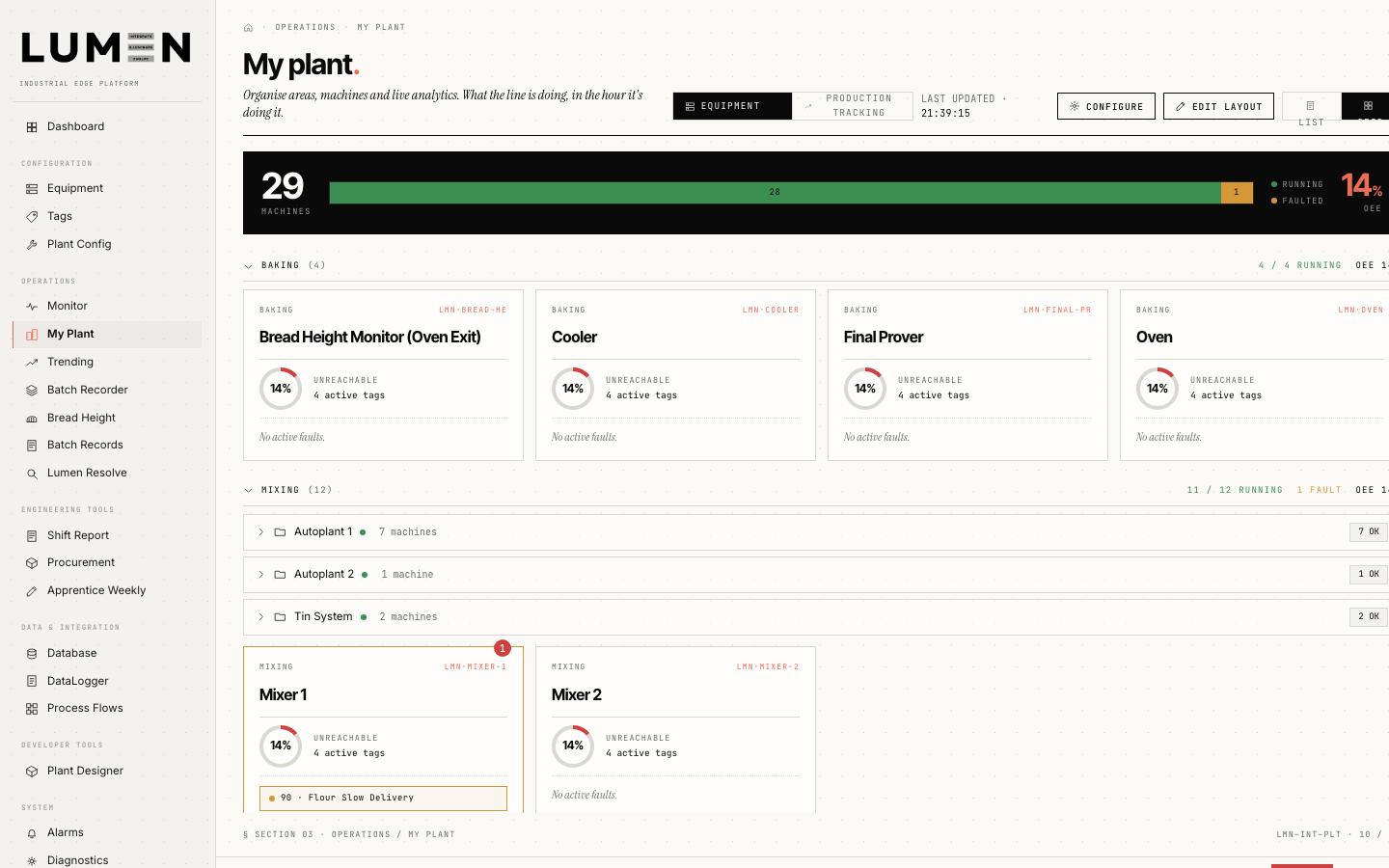Image resolution: width=1389 pixels, height=868 pixels.
Task: Click the '11 / 12 RUNNING' status text
Action: tap(1235, 491)
